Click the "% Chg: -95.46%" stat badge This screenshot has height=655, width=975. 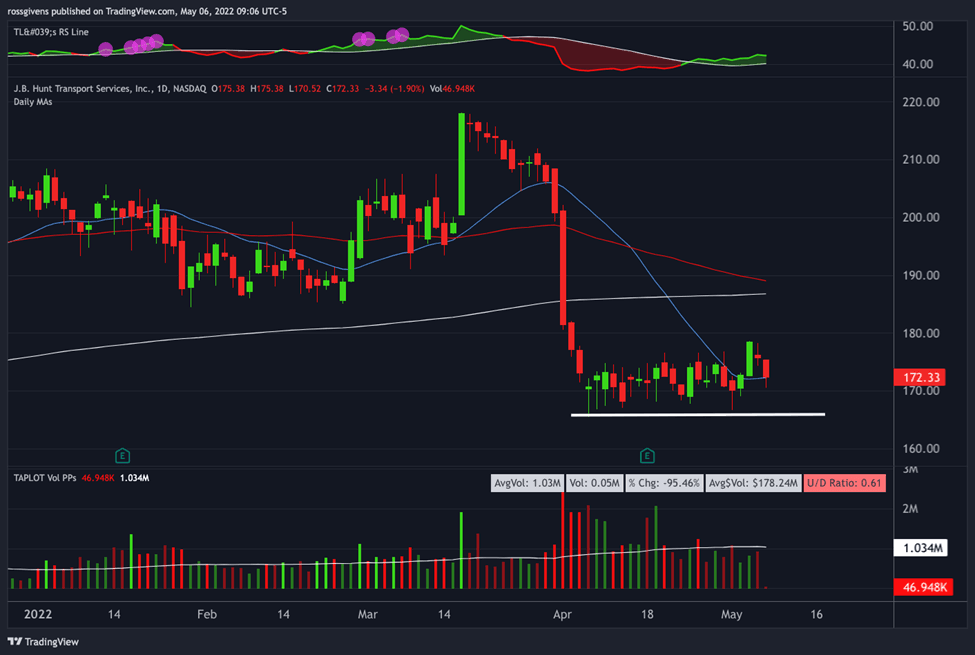tap(662, 478)
